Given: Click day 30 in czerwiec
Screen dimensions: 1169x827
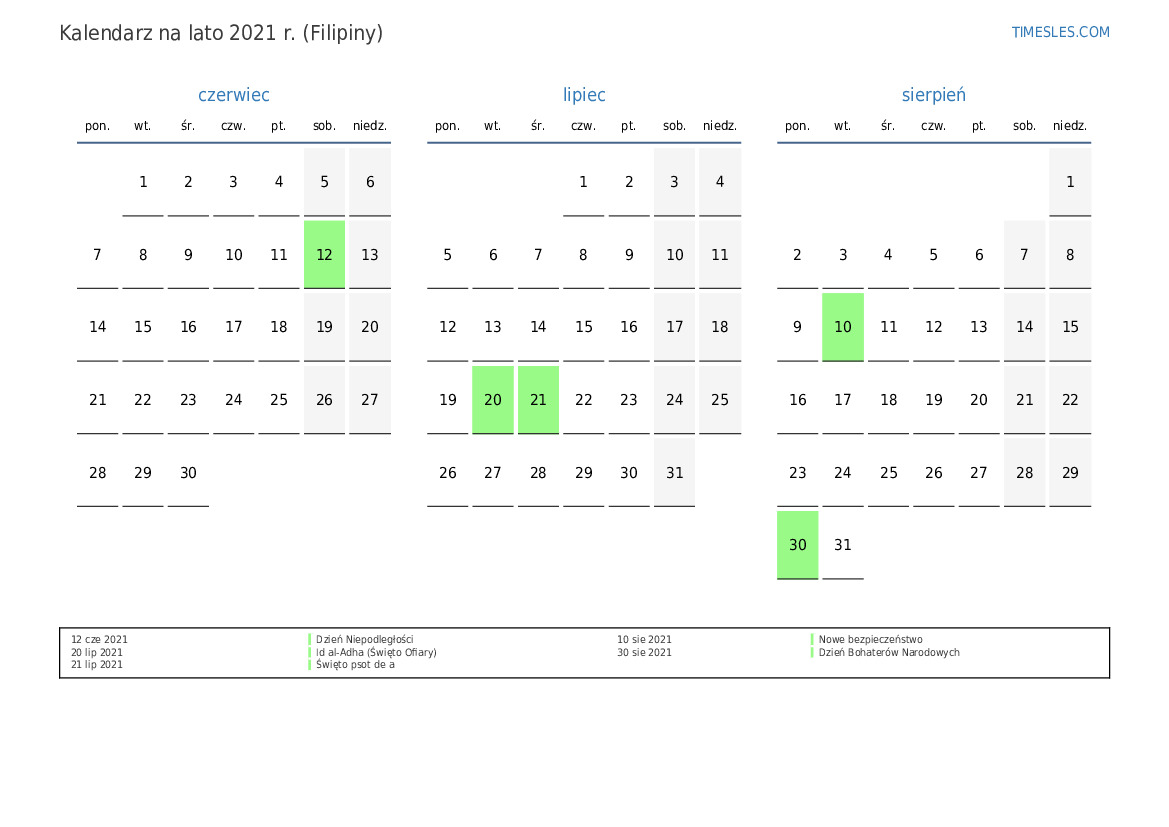Looking at the screenshot, I should click(188, 473).
